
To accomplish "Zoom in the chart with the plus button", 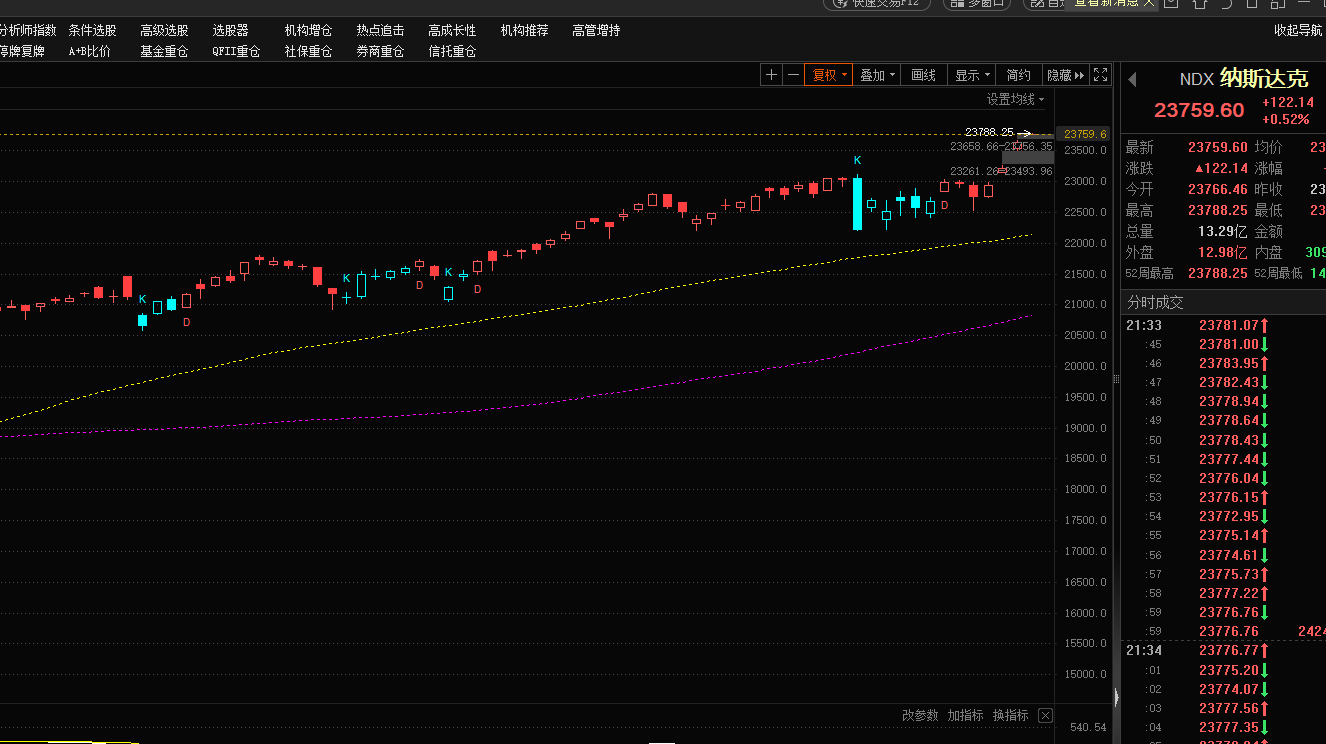I will point(771,75).
